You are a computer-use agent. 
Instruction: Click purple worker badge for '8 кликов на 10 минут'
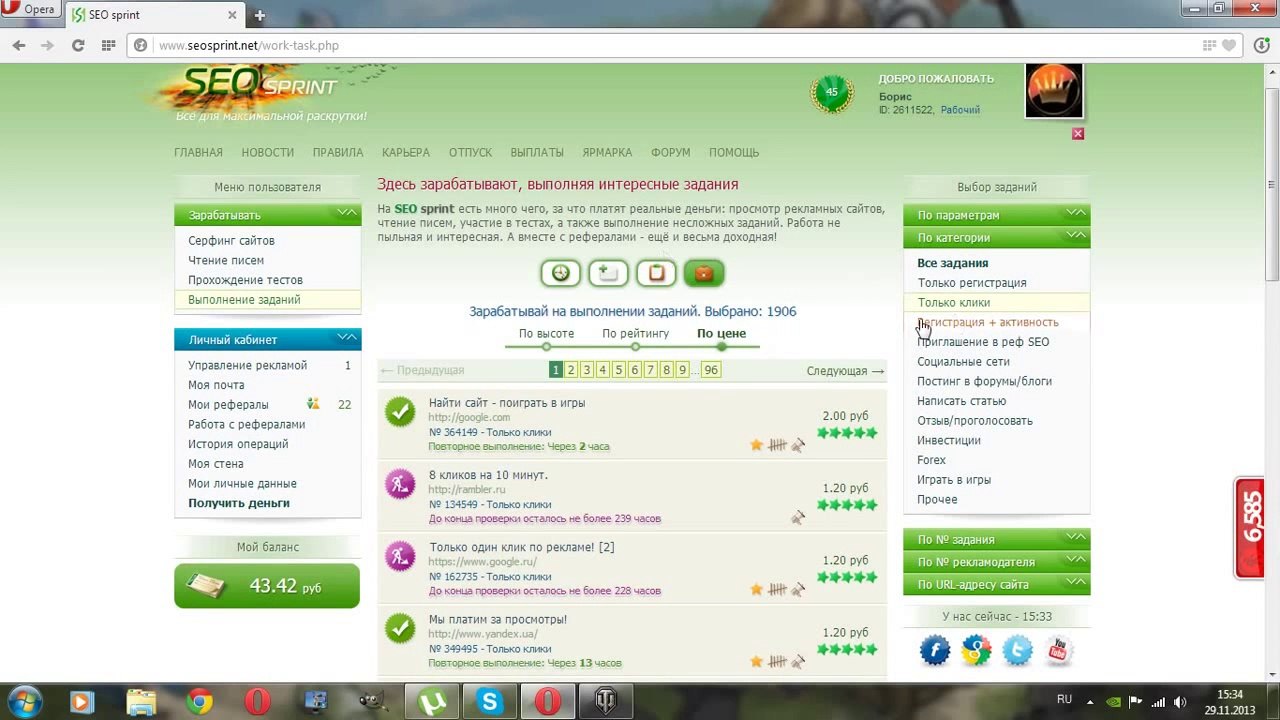[401, 484]
